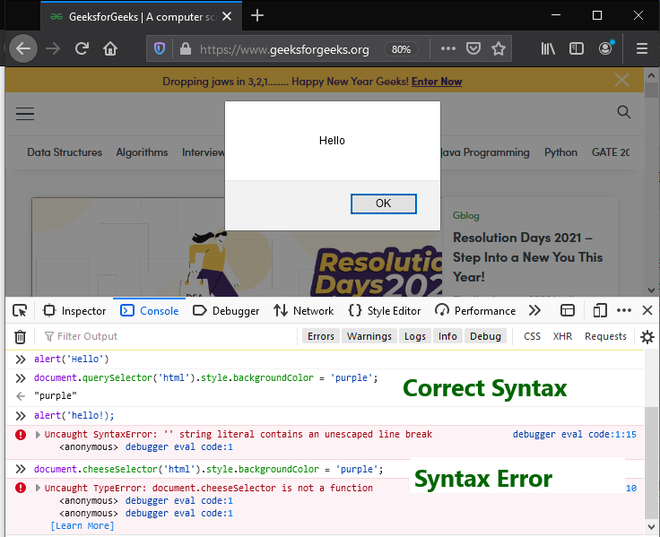Screen dimensions: 660x537
Task: Toggle the Info filter
Action: click(447, 336)
